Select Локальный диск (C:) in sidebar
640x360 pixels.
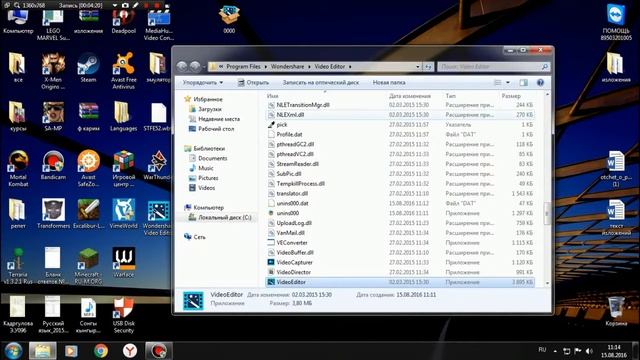(224, 218)
